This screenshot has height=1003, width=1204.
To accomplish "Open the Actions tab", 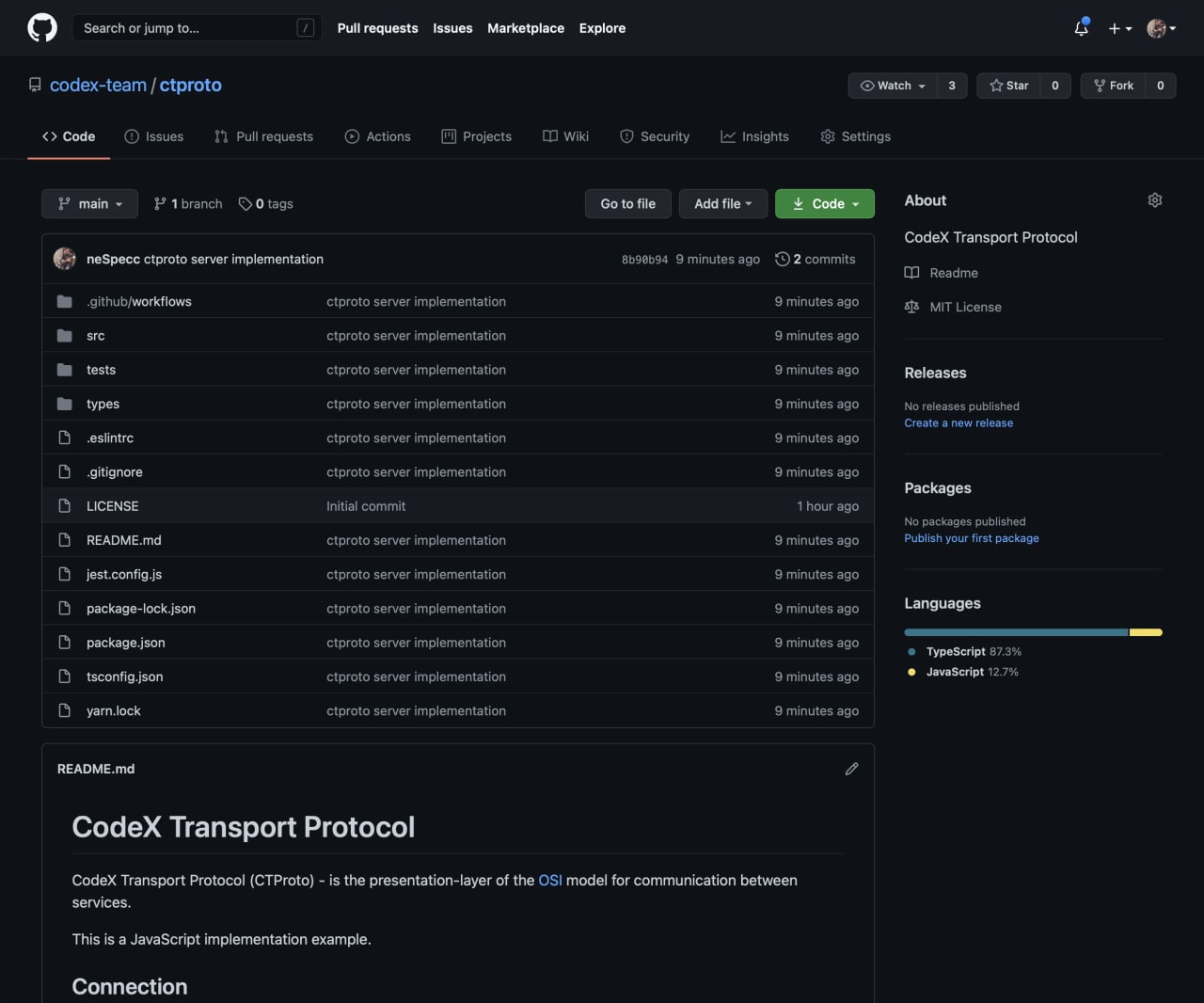I will [378, 136].
